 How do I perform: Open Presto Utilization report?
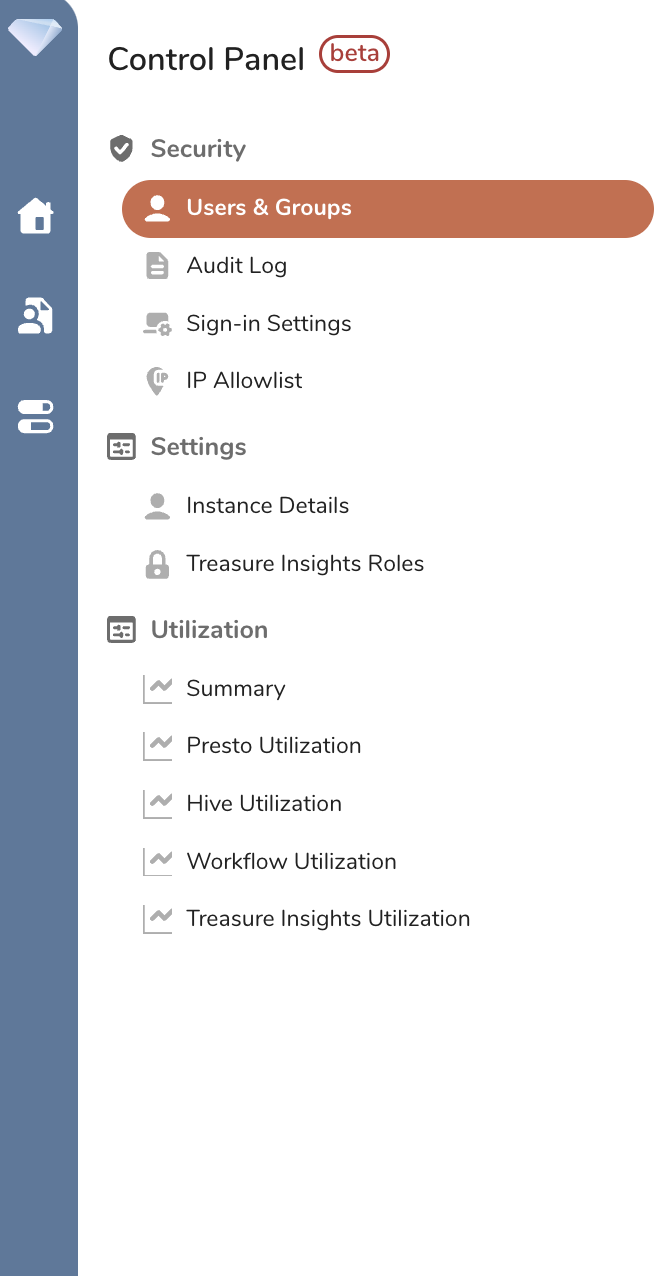point(274,746)
